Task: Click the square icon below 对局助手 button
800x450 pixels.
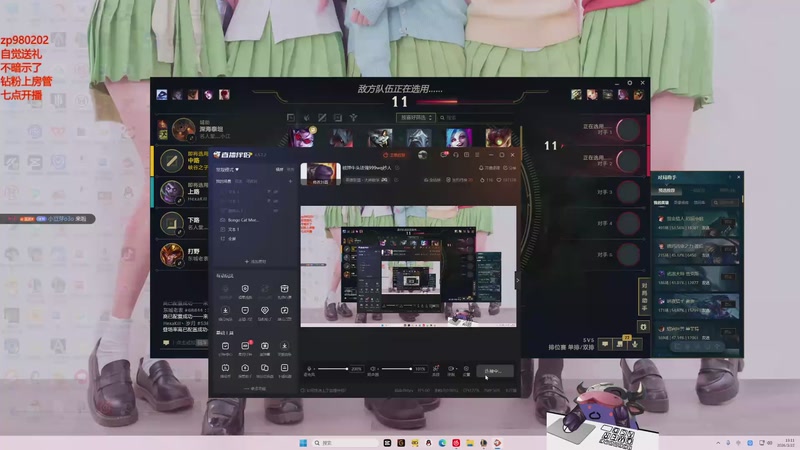Action: (x=643, y=327)
